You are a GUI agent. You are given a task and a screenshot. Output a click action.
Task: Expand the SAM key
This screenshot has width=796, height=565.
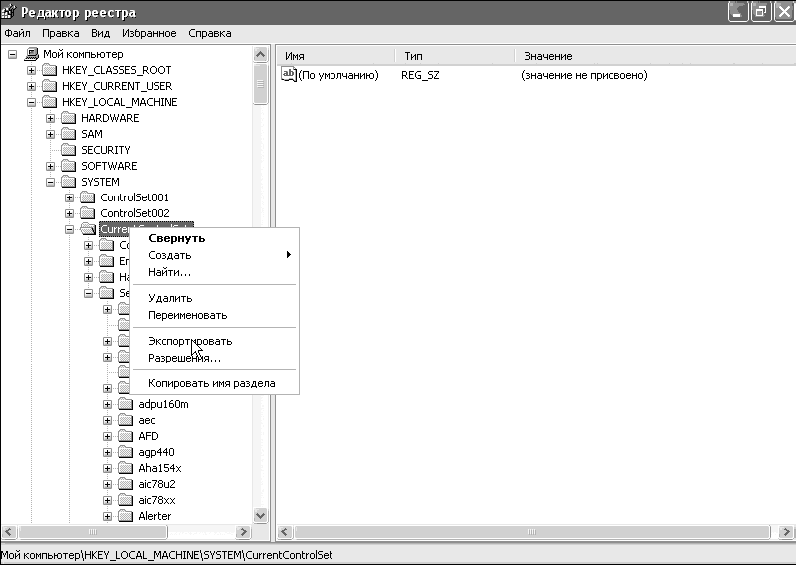(50, 134)
